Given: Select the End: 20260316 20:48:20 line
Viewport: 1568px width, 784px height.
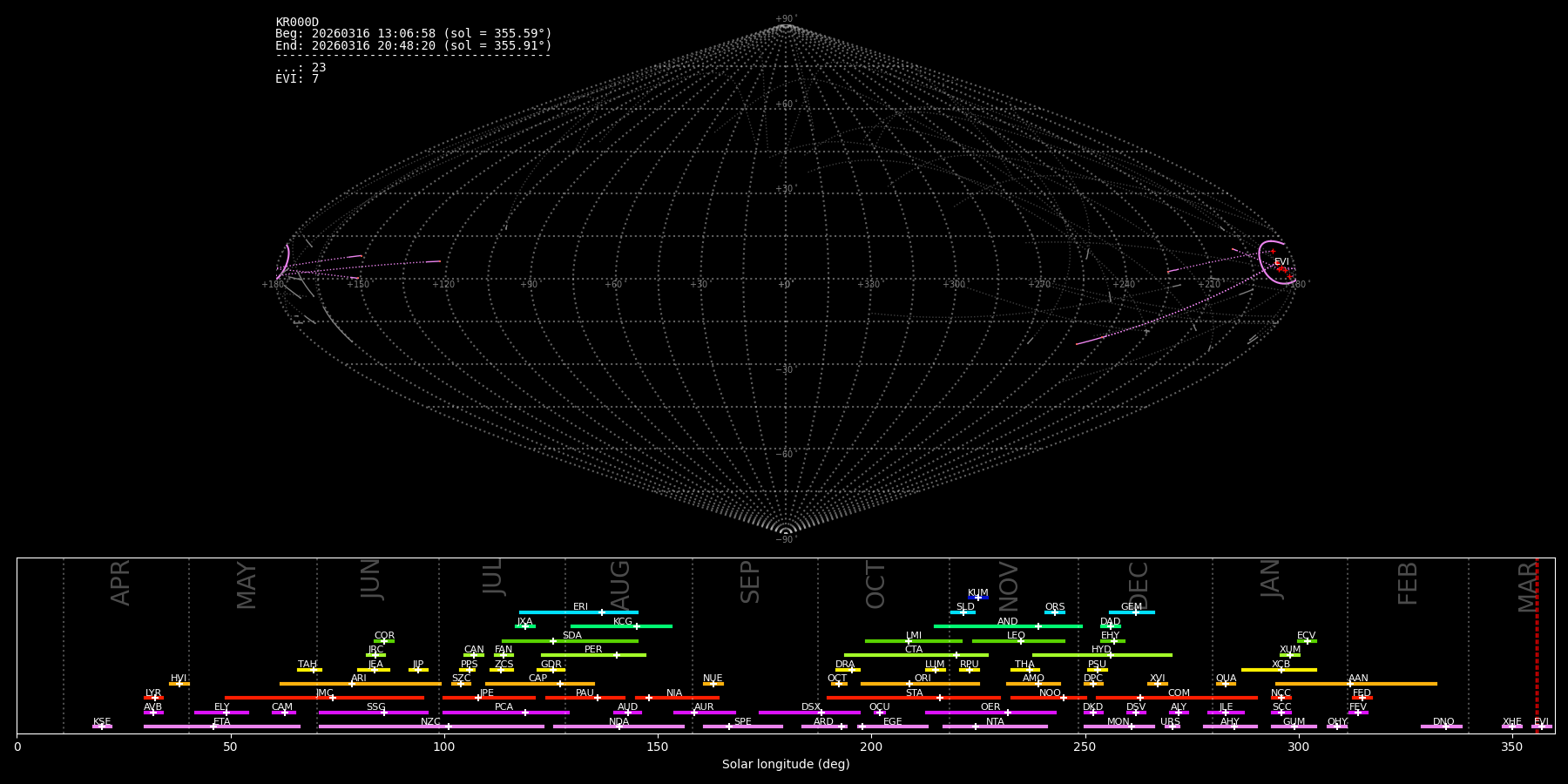Looking at the screenshot, I should point(414,45).
